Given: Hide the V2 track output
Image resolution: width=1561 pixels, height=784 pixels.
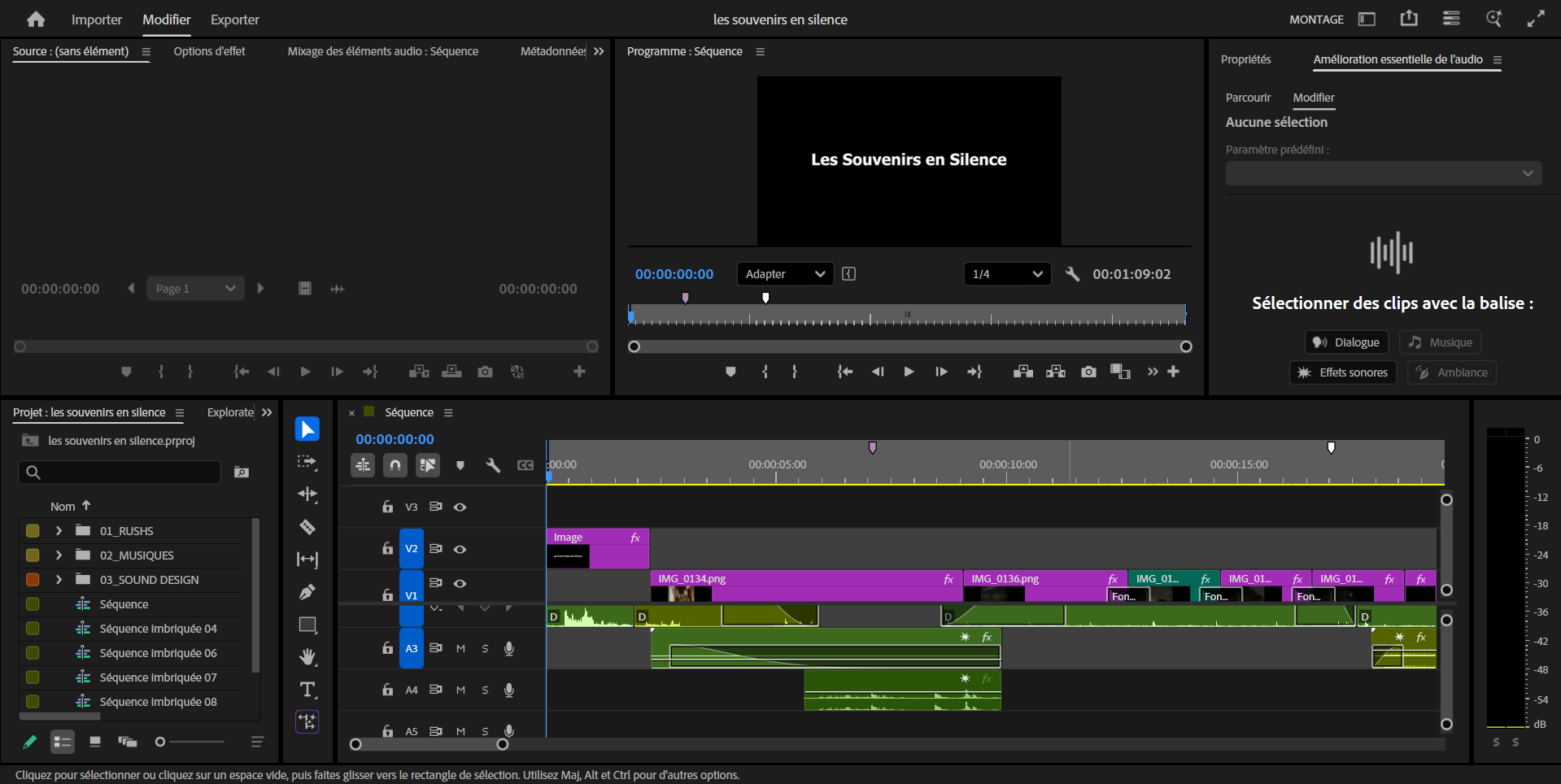Looking at the screenshot, I should [460, 549].
